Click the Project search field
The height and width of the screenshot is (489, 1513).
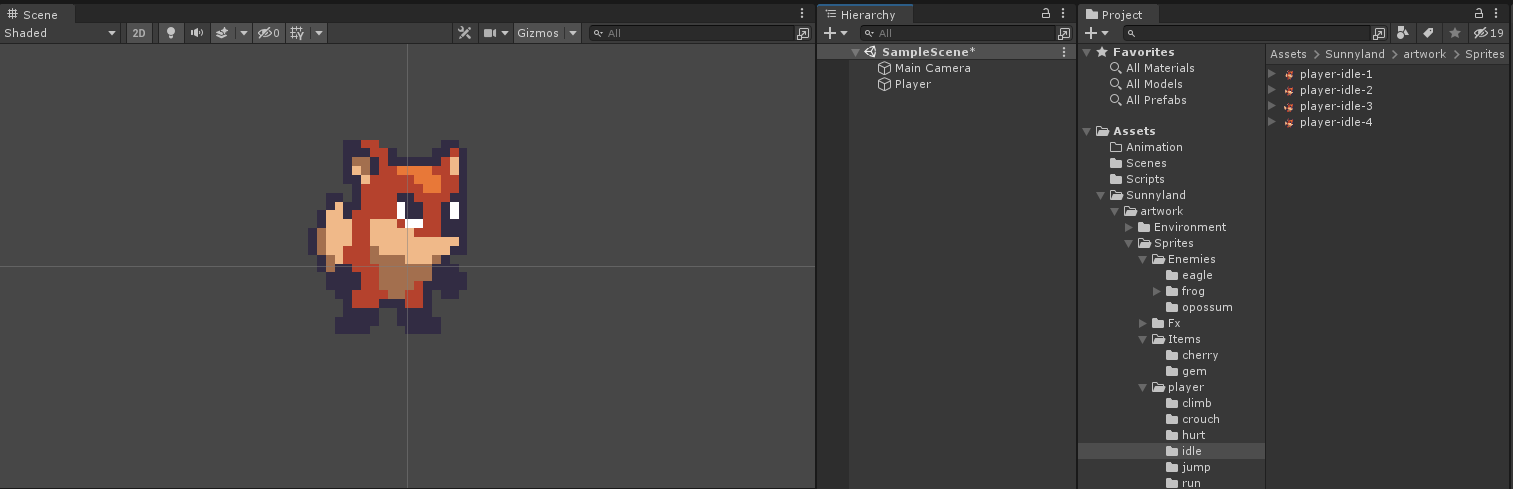1247,33
